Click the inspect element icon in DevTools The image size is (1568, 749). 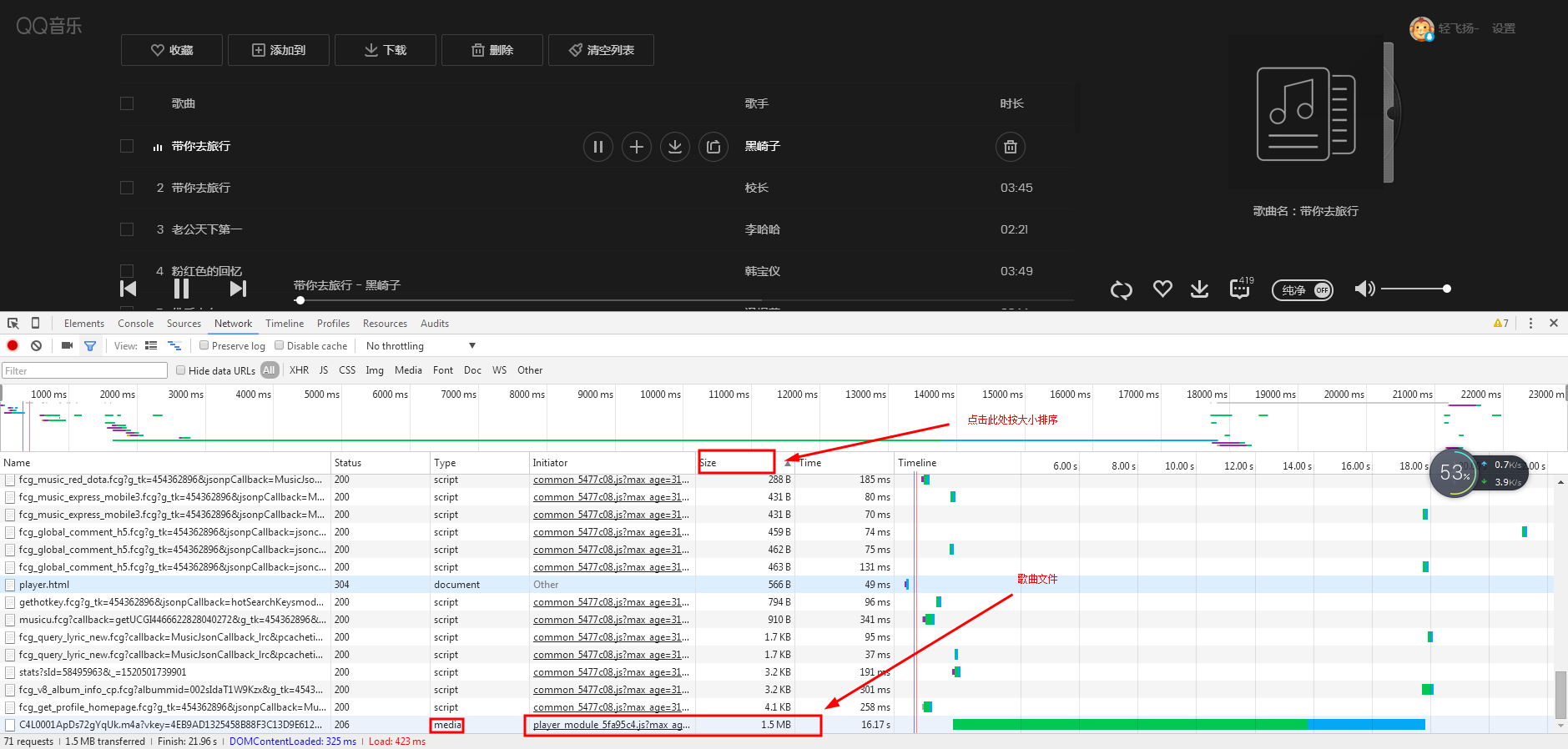(13, 324)
